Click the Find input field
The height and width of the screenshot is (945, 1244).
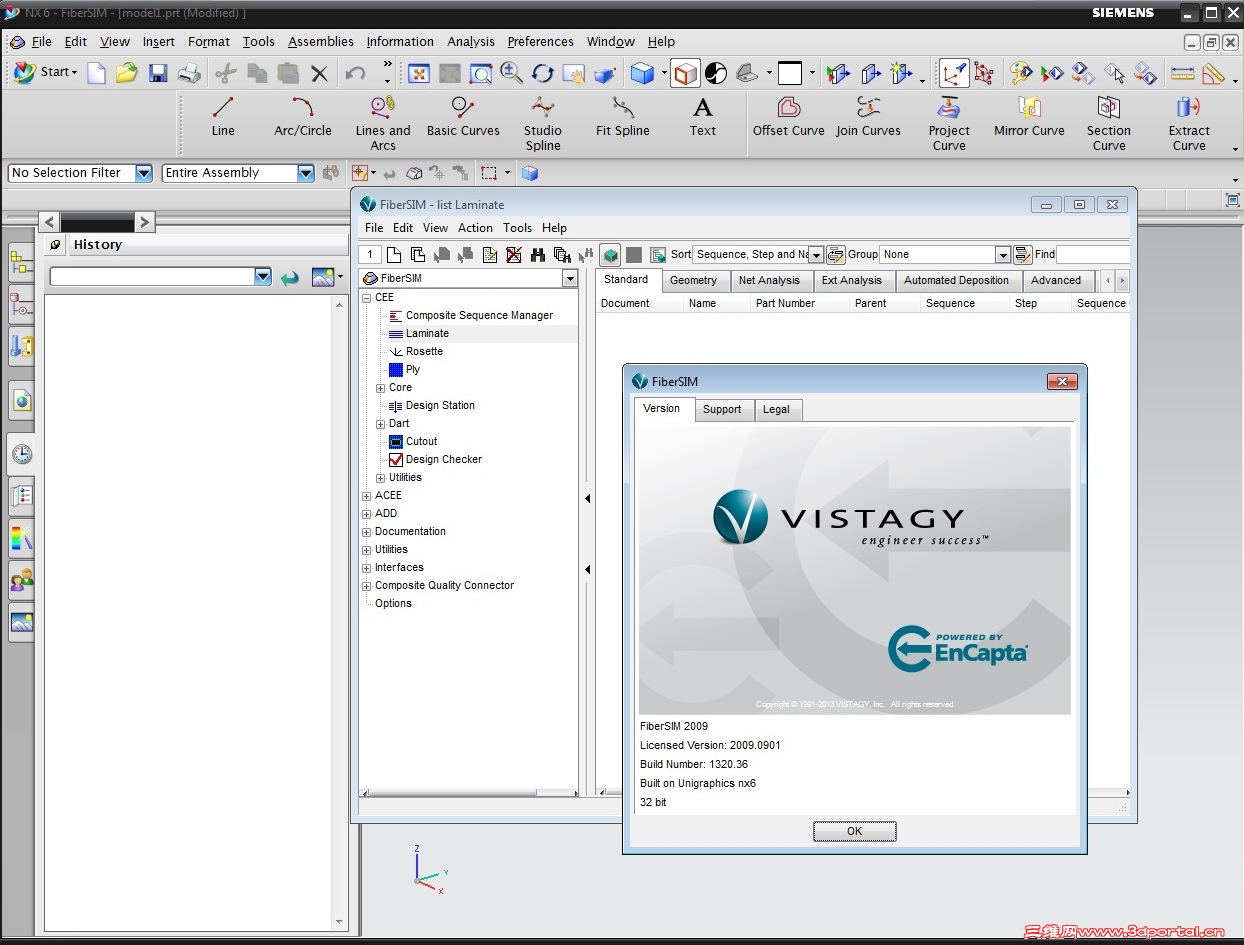tap(1094, 254)
